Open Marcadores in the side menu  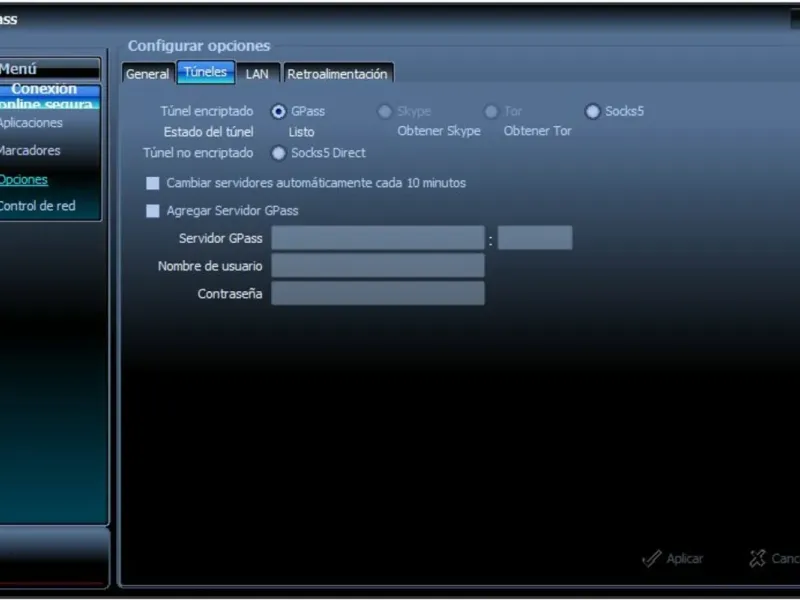click(x=30, y=151)
